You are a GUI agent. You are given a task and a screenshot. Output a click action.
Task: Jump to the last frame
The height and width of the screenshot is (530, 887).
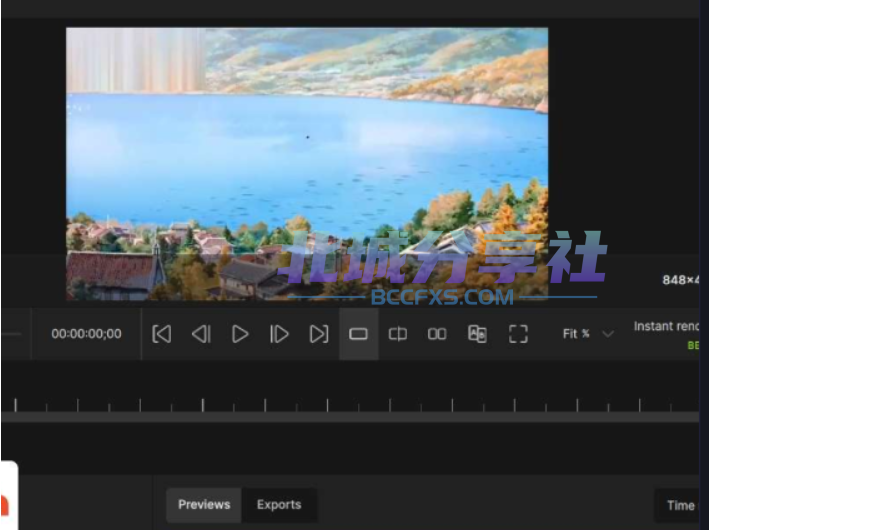click(318, 334)
